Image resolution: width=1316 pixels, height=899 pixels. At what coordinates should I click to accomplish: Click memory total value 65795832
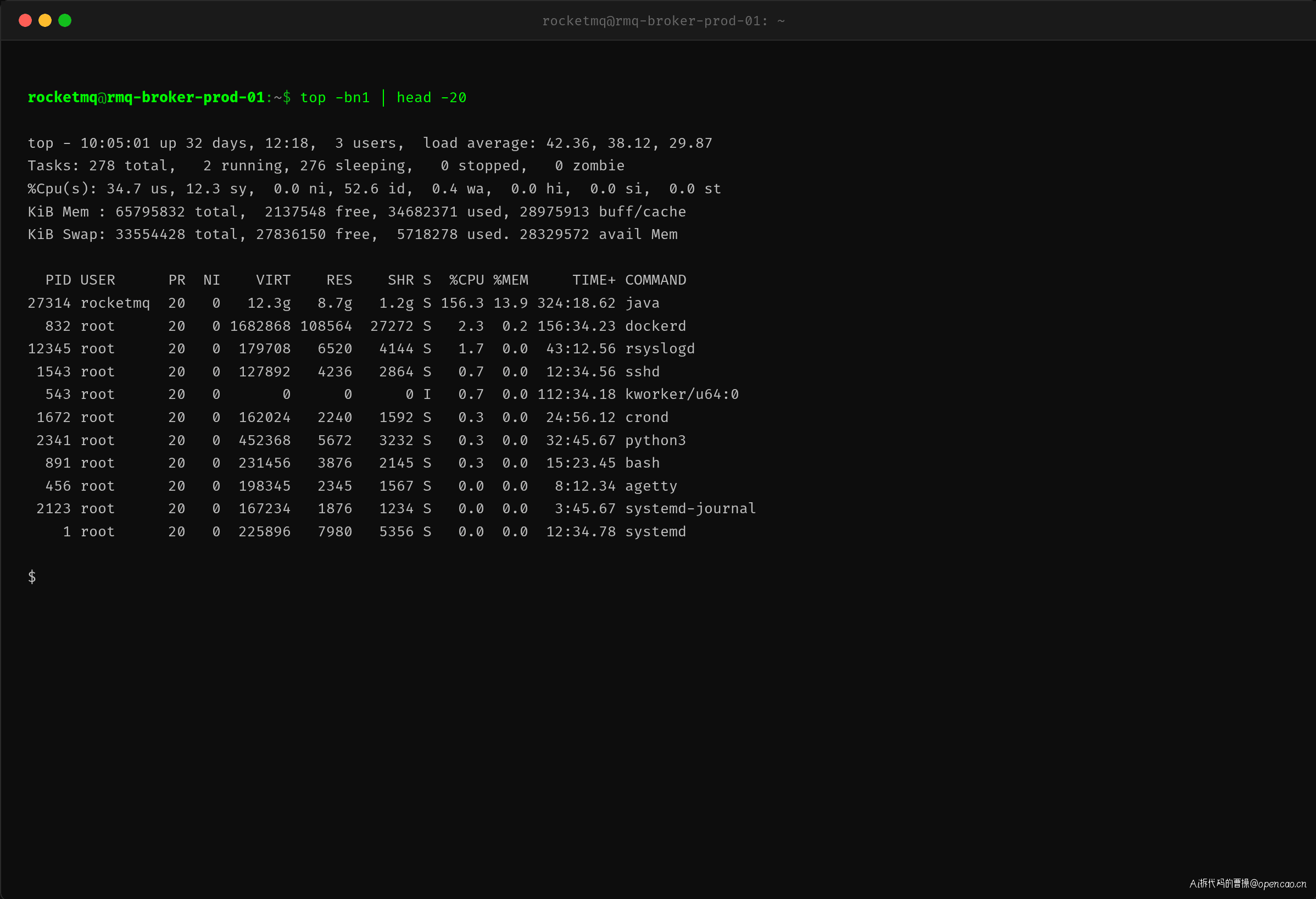pos(150,212)
